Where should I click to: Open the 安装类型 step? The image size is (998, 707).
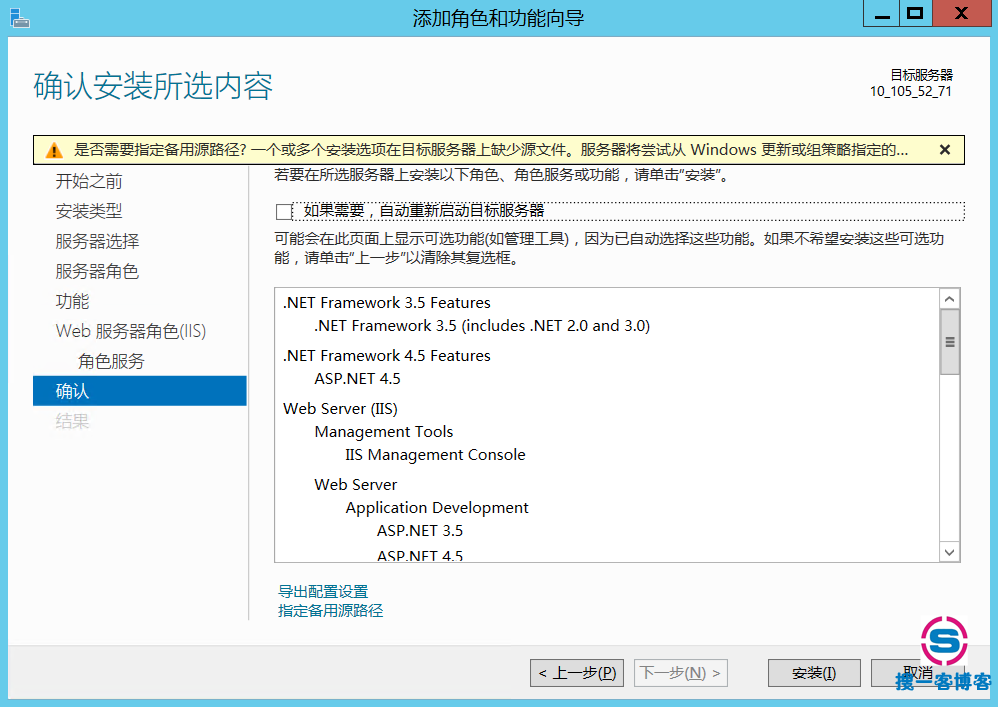[89, 211]
